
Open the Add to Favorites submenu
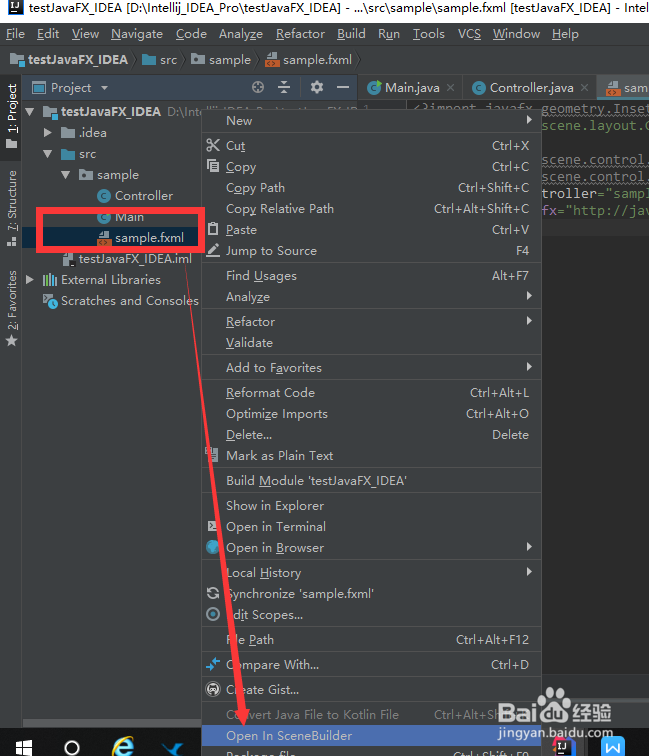pos(371,367)
